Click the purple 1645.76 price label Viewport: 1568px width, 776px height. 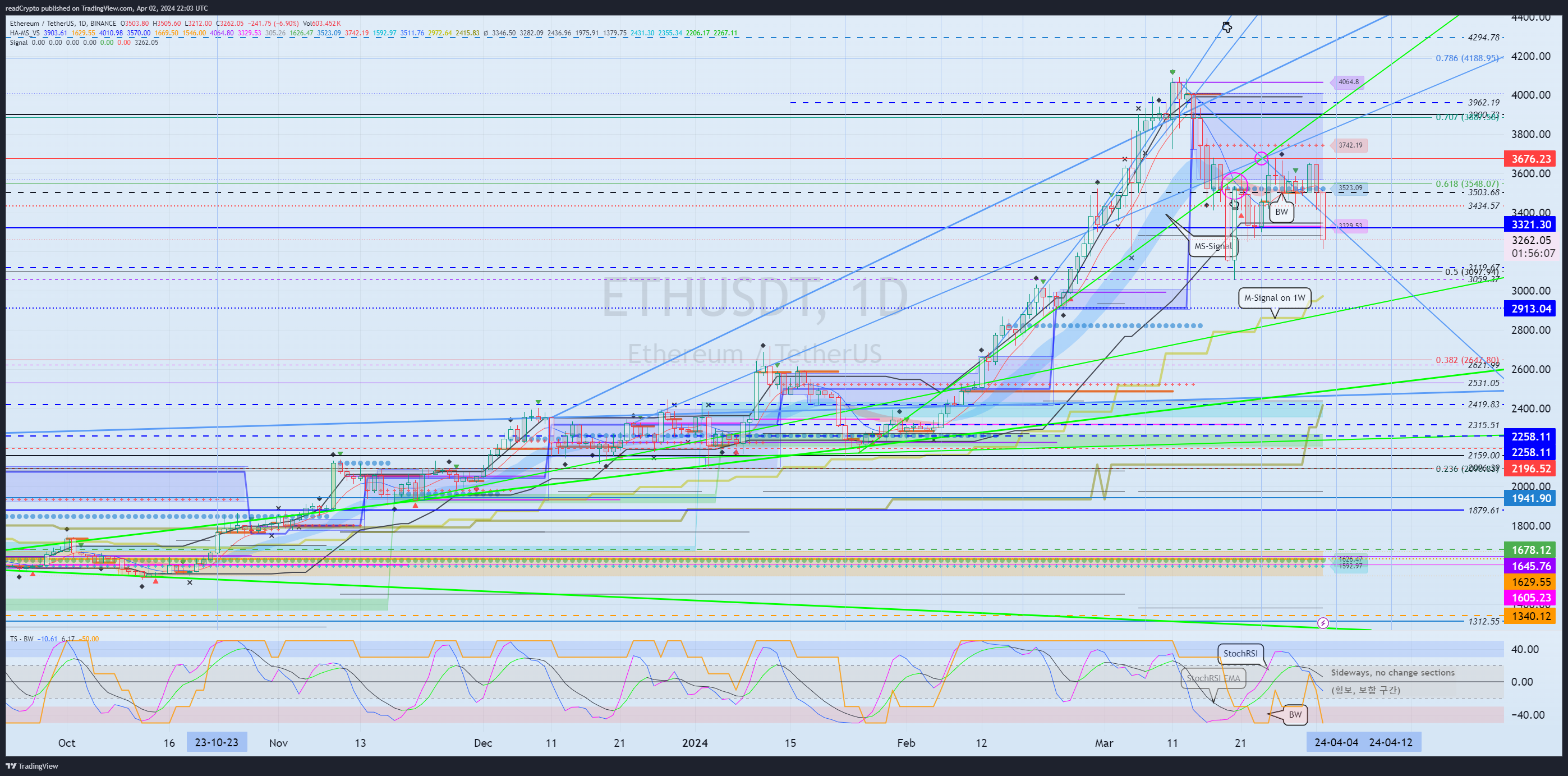(1531, 566)
